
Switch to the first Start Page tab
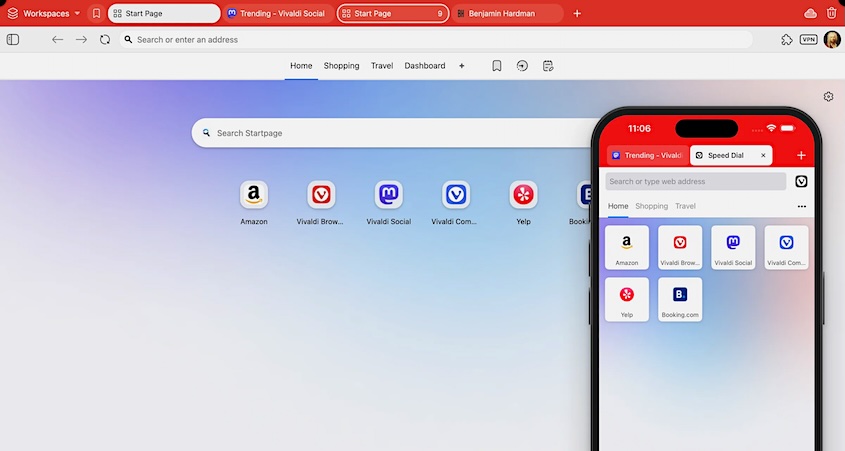coord(164,13)
